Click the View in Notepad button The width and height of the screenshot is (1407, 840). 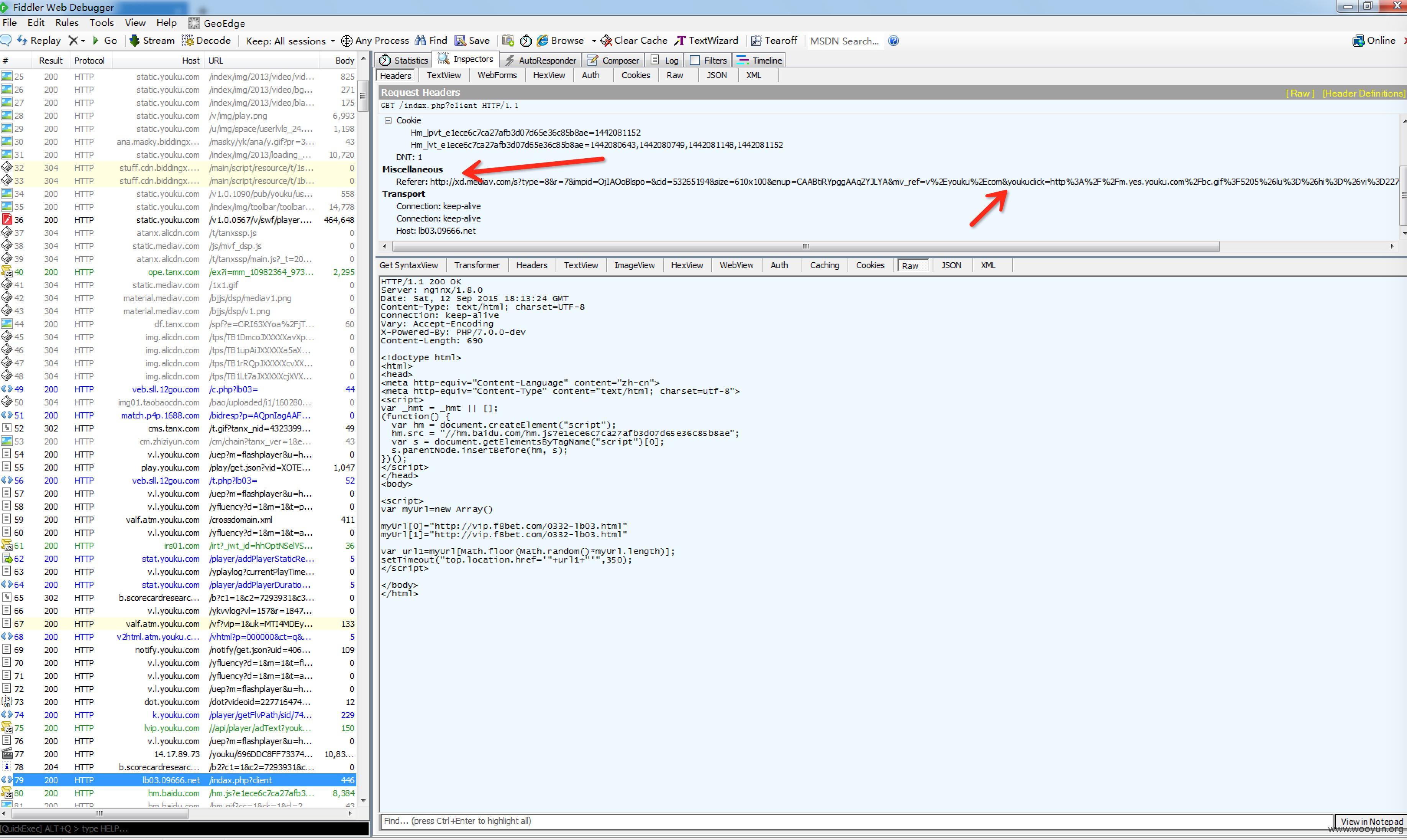coord(1371,822)
